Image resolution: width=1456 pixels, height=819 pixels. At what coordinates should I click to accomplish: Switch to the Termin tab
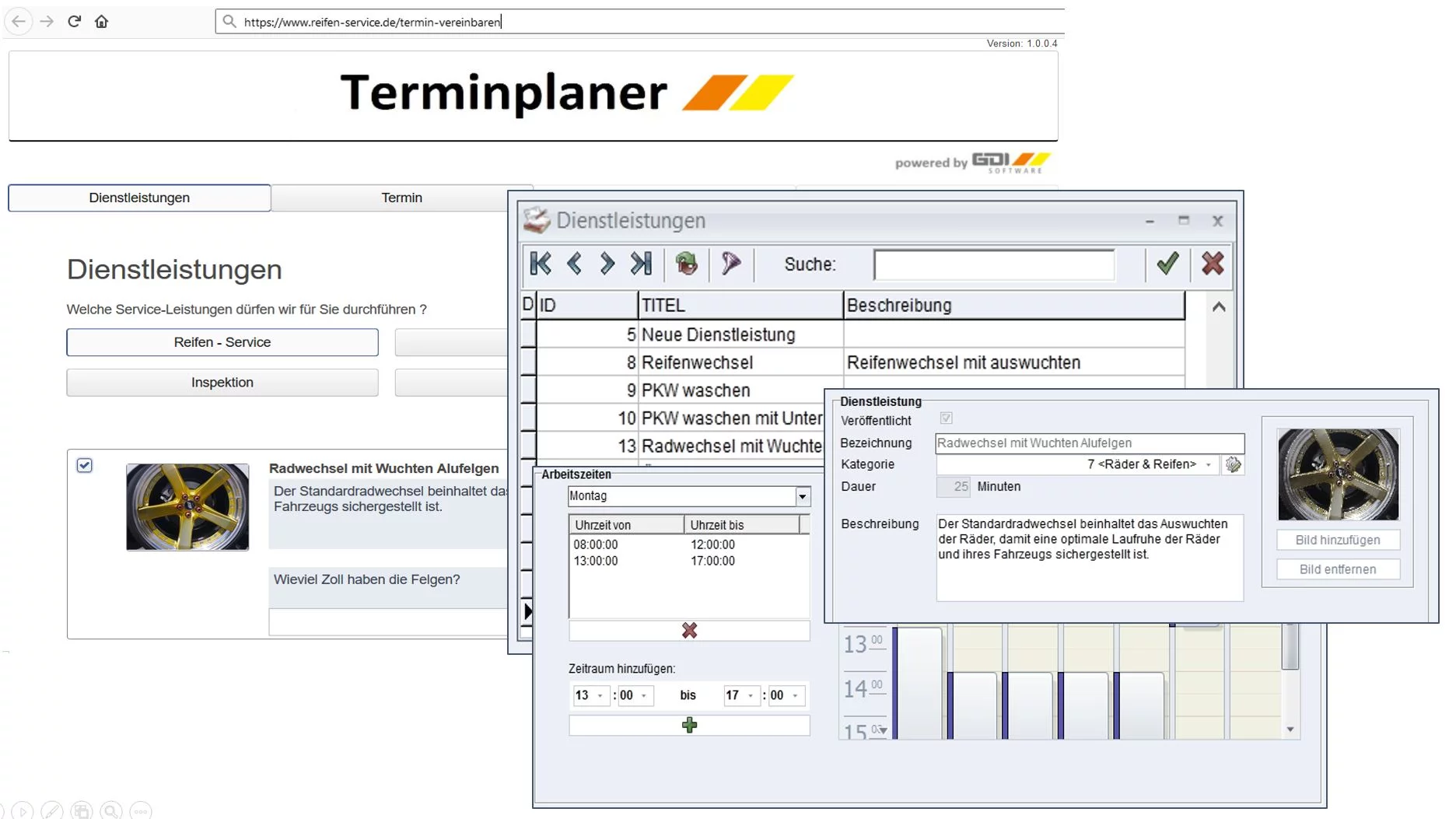pyautogui.click(x=401, y=198)
